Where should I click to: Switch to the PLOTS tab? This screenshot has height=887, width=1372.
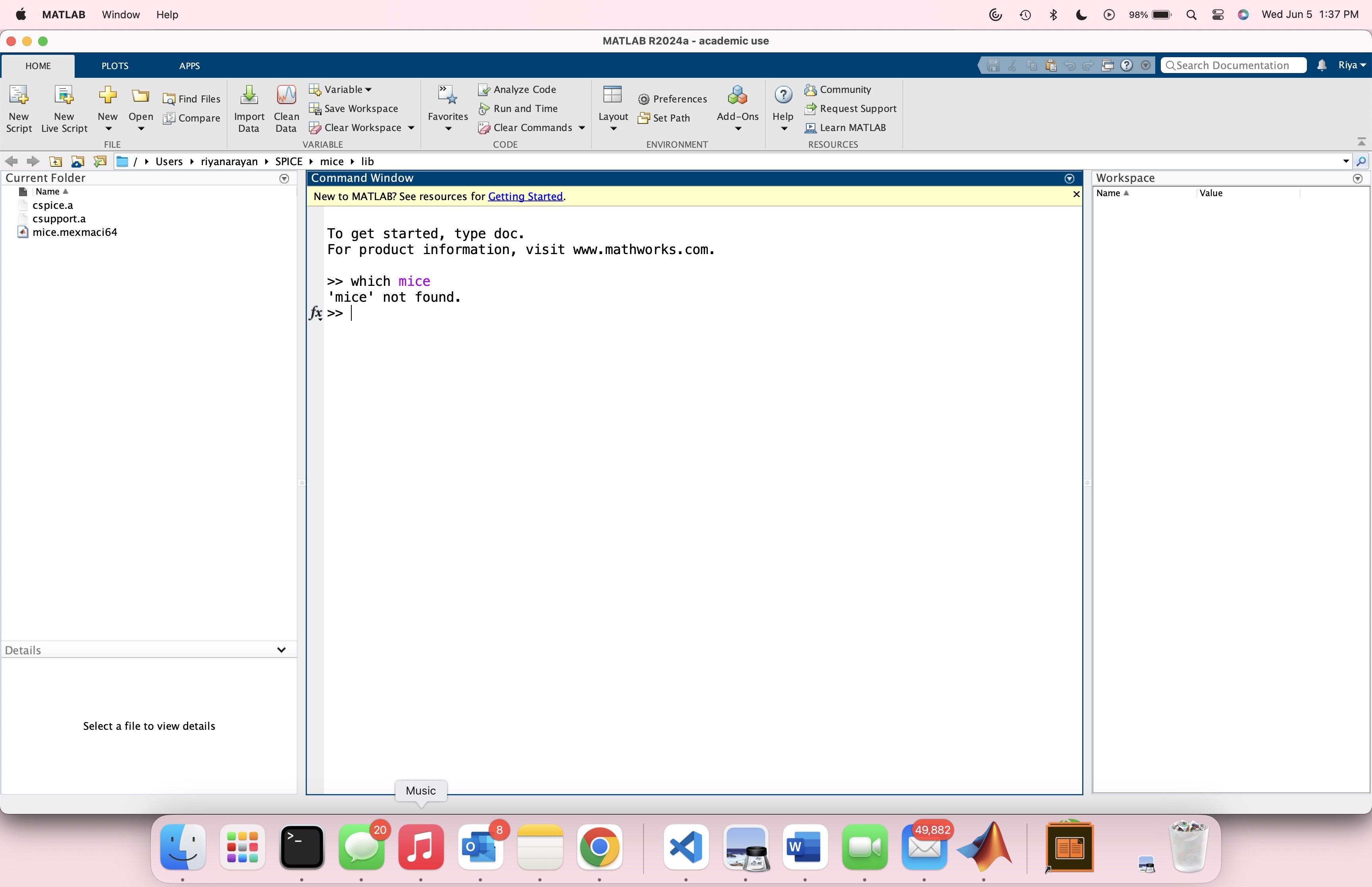tap(115, 66)
